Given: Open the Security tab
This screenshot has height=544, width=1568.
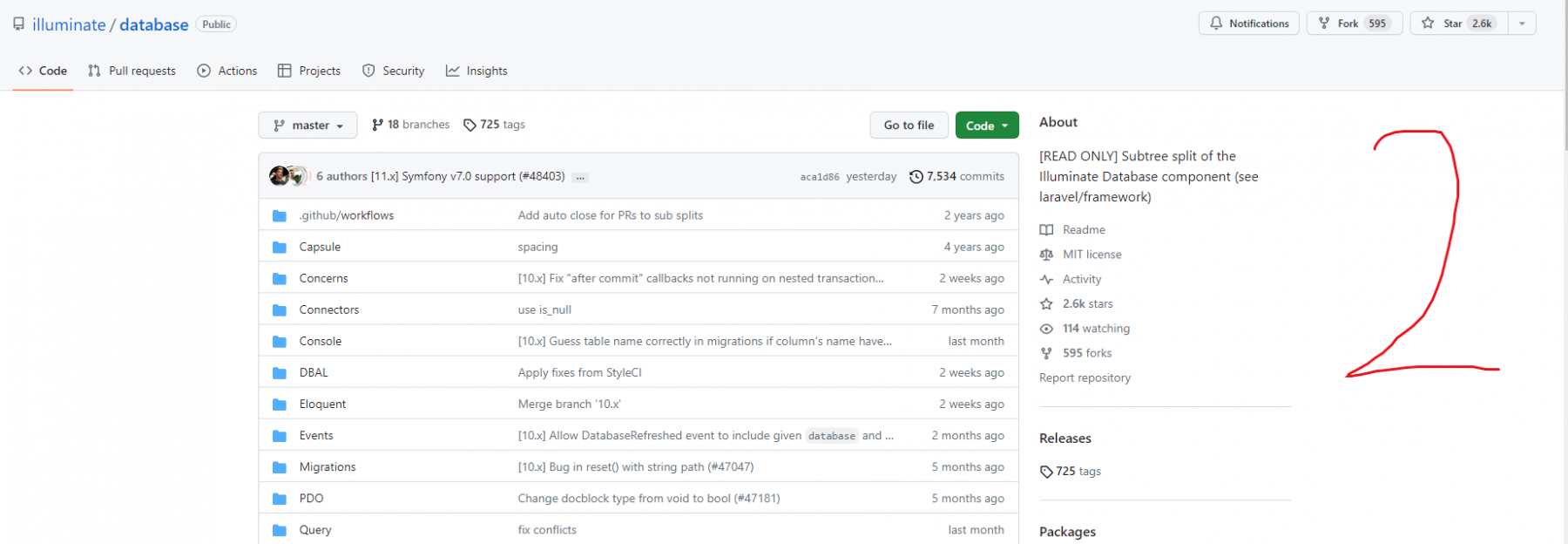Looking at the screenshot, I should (x=394, y=71).
